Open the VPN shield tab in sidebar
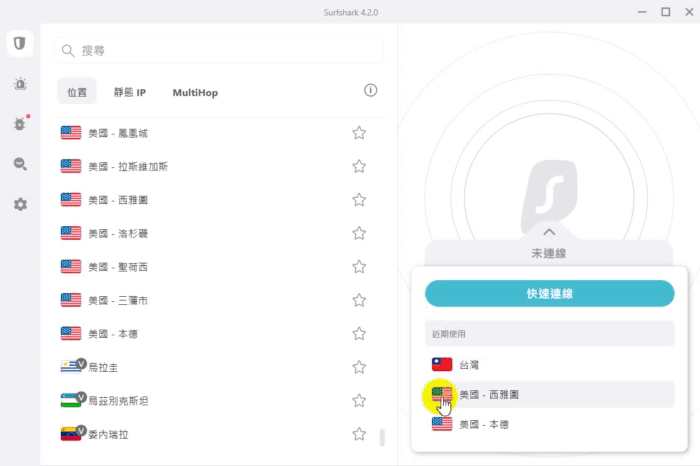Viewport: 700px width, 466px height. click(x=20, y=43)
